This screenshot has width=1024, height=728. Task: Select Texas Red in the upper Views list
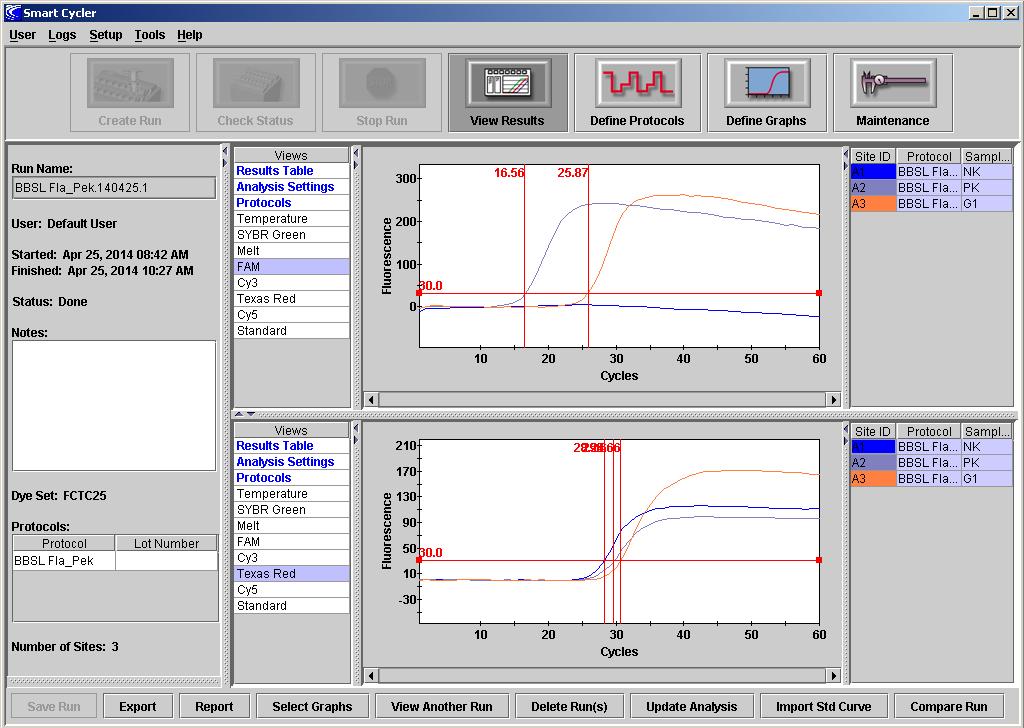click(x=291, y=299)
